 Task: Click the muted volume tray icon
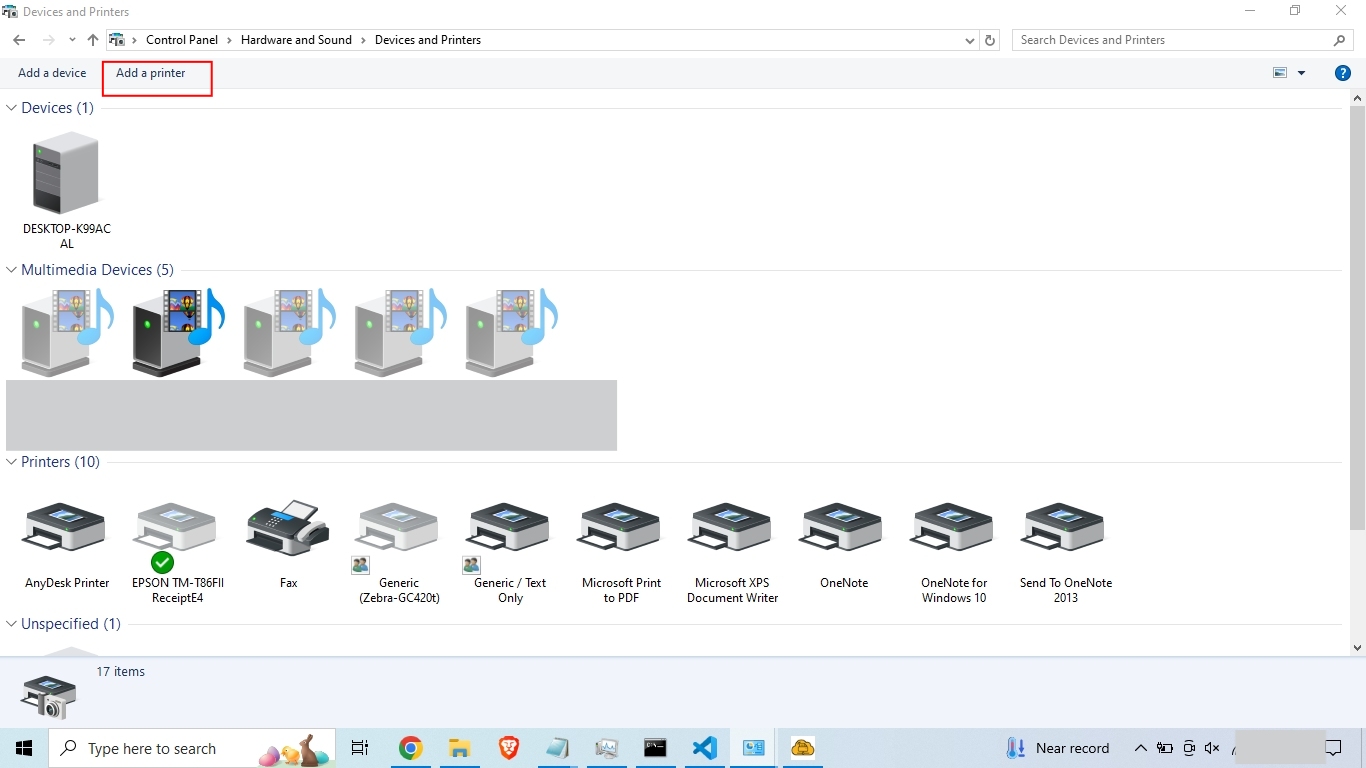point(1212,748)
